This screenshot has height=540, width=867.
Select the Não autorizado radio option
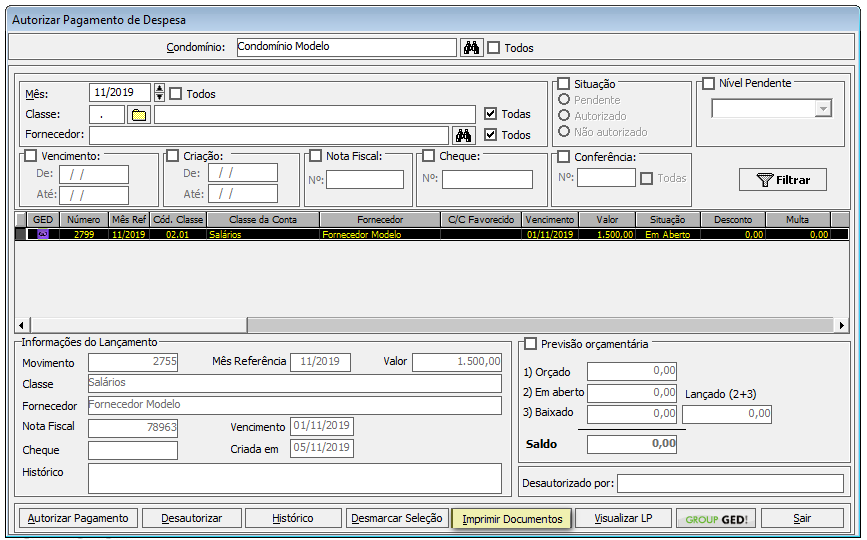coord(564,132)
